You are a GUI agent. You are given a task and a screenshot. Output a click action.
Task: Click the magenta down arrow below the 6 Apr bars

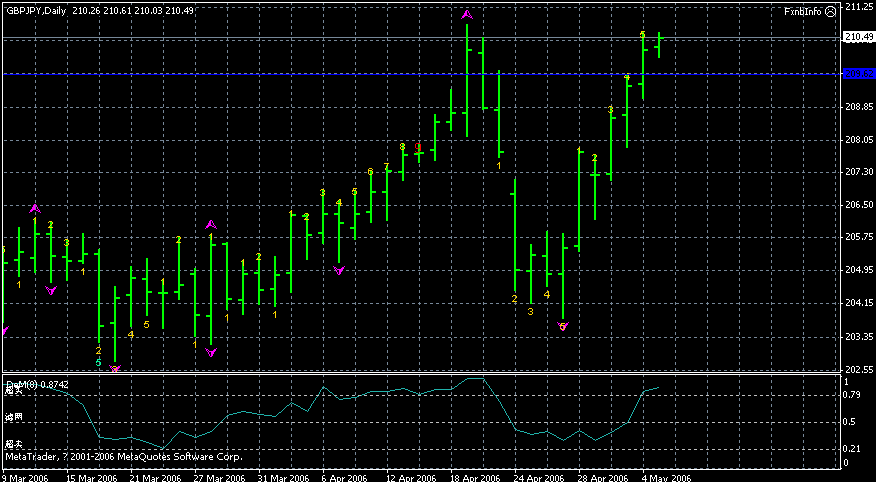point(339,271)
